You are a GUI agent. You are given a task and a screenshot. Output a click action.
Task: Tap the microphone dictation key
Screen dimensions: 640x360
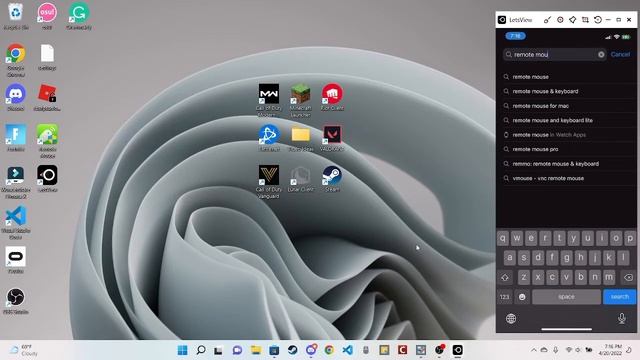coord(622,318)
